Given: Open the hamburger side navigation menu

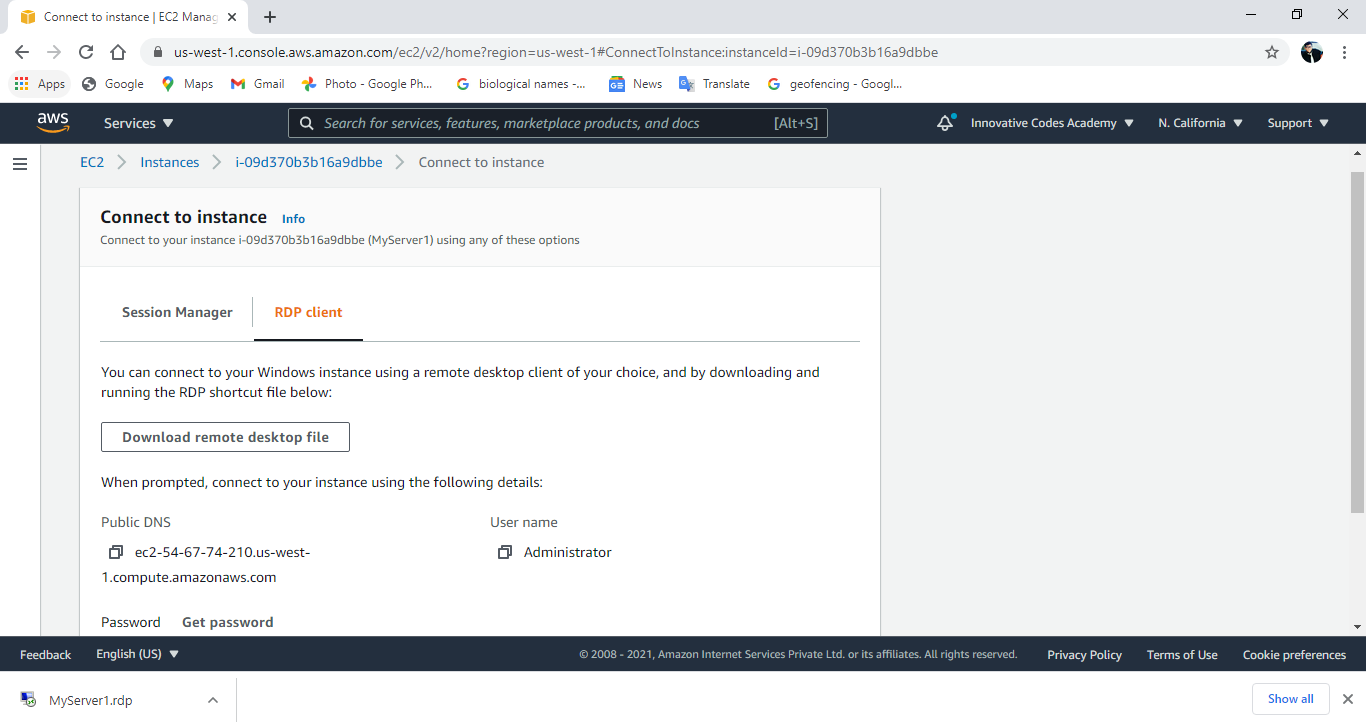Looking at the screenshot, I should click(19, 164).
